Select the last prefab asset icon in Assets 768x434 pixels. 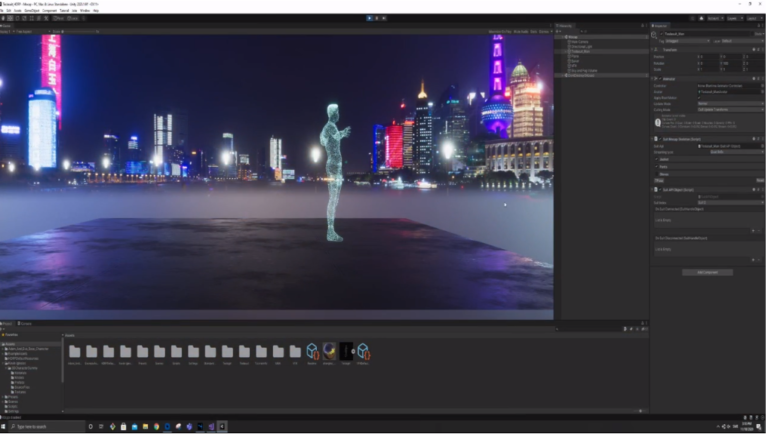coord(363,351)
